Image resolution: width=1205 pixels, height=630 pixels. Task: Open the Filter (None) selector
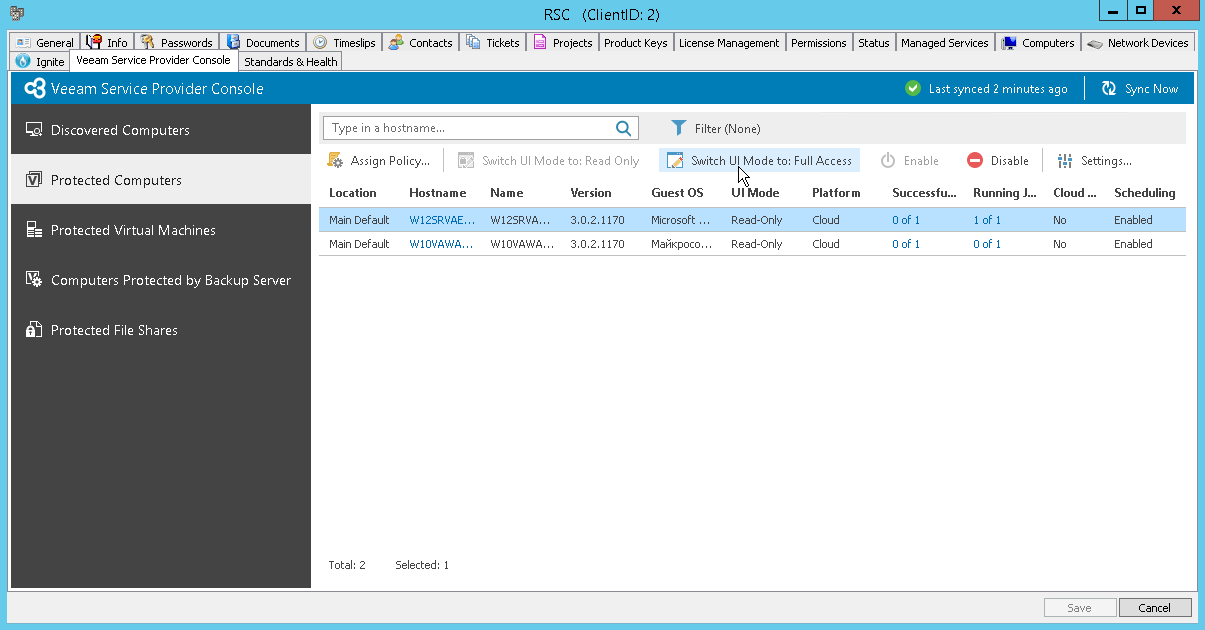tap(727, 128)
